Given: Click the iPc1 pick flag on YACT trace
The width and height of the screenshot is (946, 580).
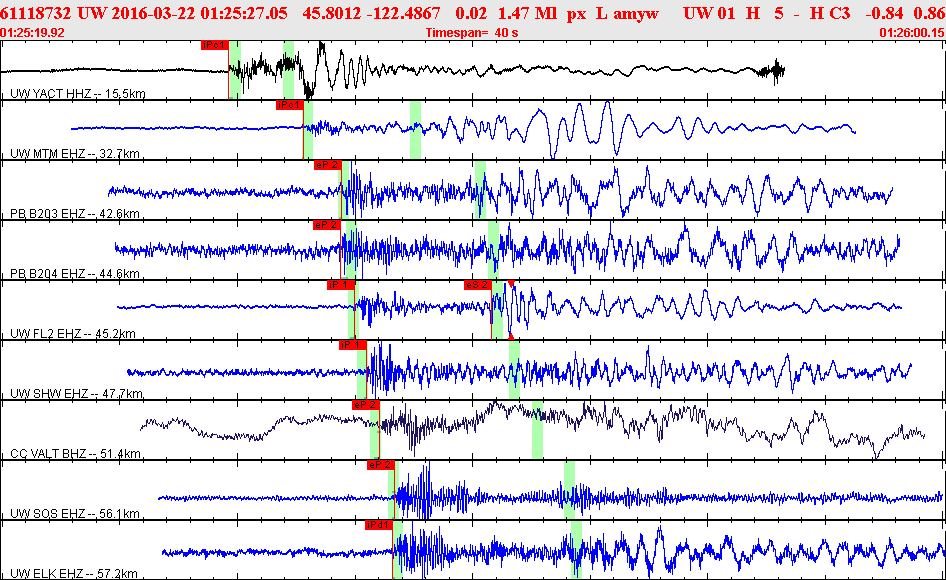Looking at the screenshot, I should coord(215,45).
